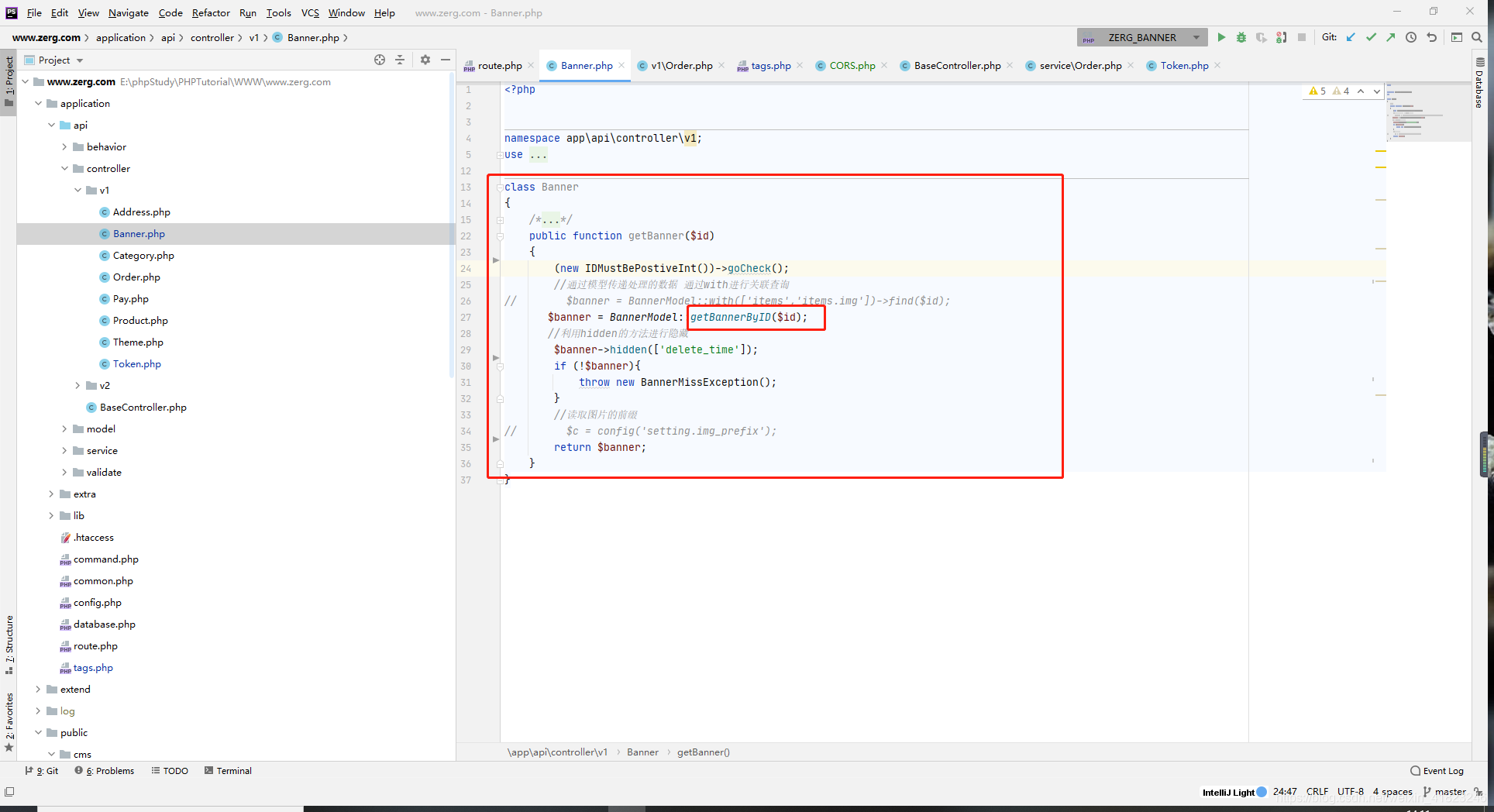Locate the current file with the crosshair icon

click(x=380, y=60)
